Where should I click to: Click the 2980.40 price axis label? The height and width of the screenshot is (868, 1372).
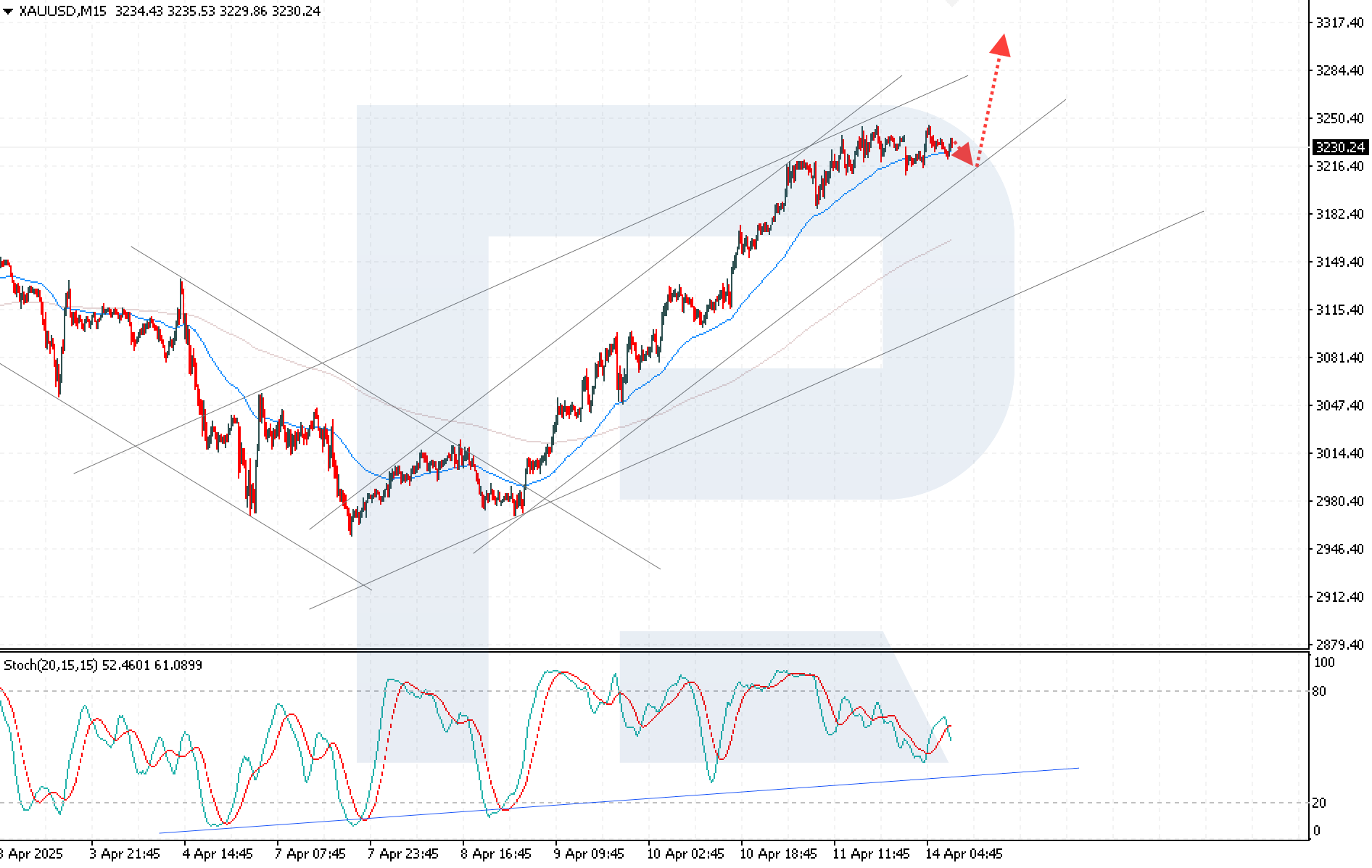pyautogui.click(x=1339, y=501)
